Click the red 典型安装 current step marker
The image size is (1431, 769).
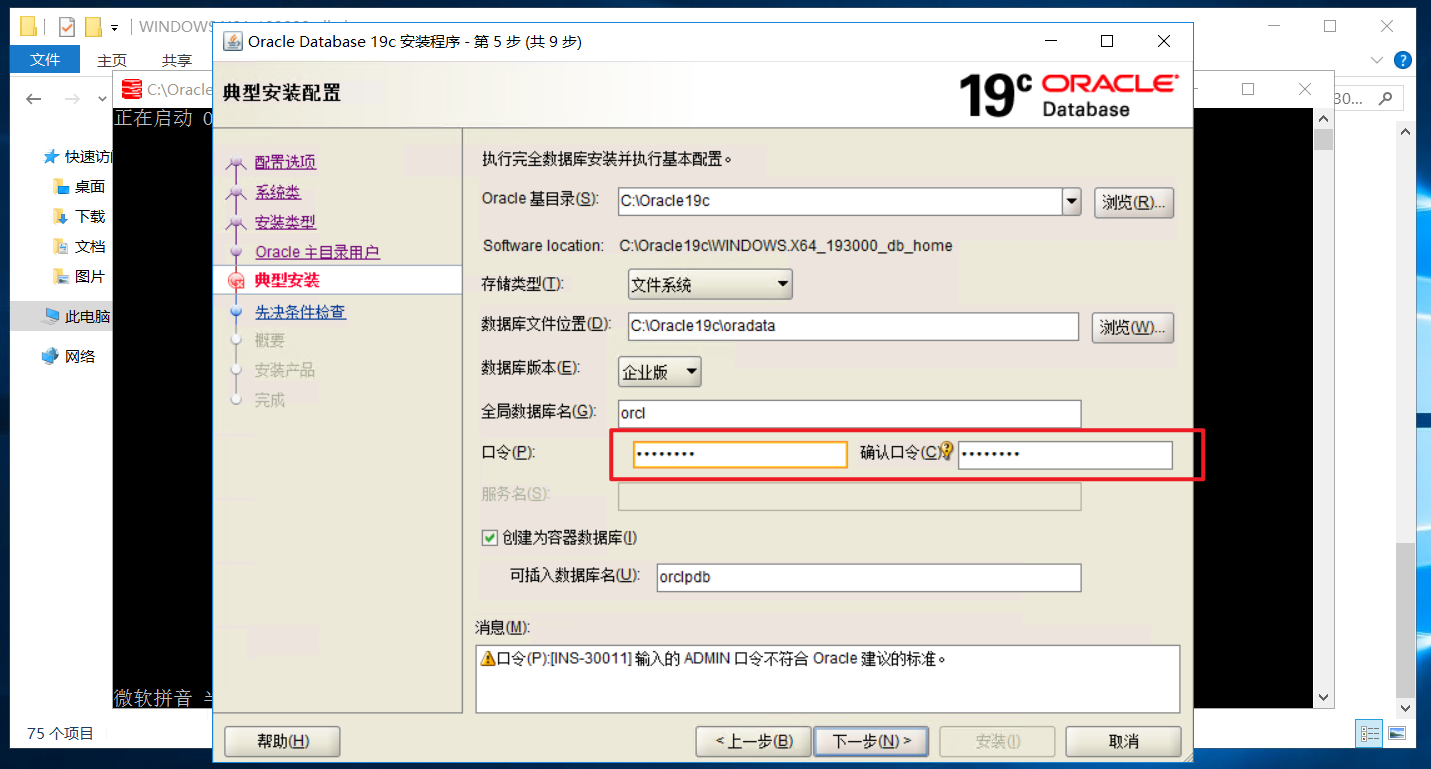pyautogui.click(x=237, y=281)
